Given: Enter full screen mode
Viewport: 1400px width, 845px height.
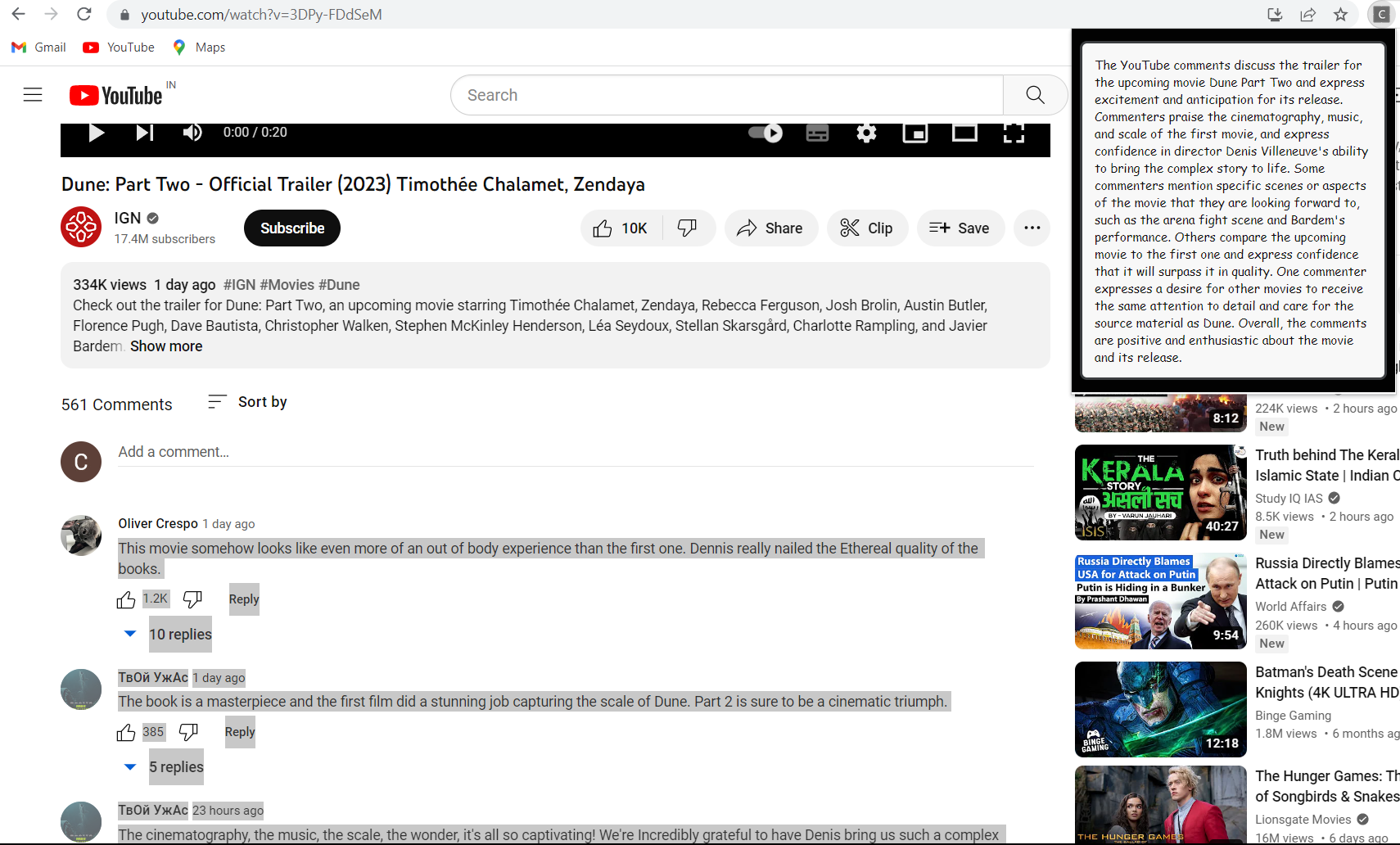Looking at the screenshot, I should pos(1014,133).
